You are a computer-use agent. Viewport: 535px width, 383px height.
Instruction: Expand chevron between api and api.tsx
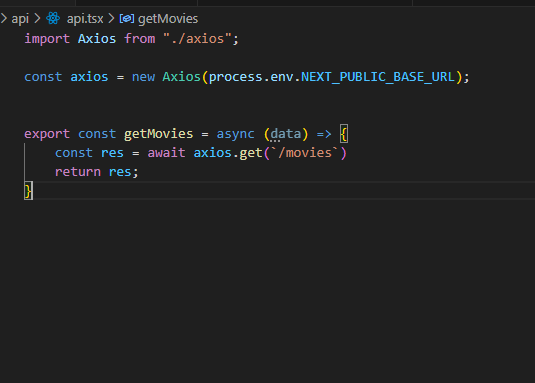(37, 18)
